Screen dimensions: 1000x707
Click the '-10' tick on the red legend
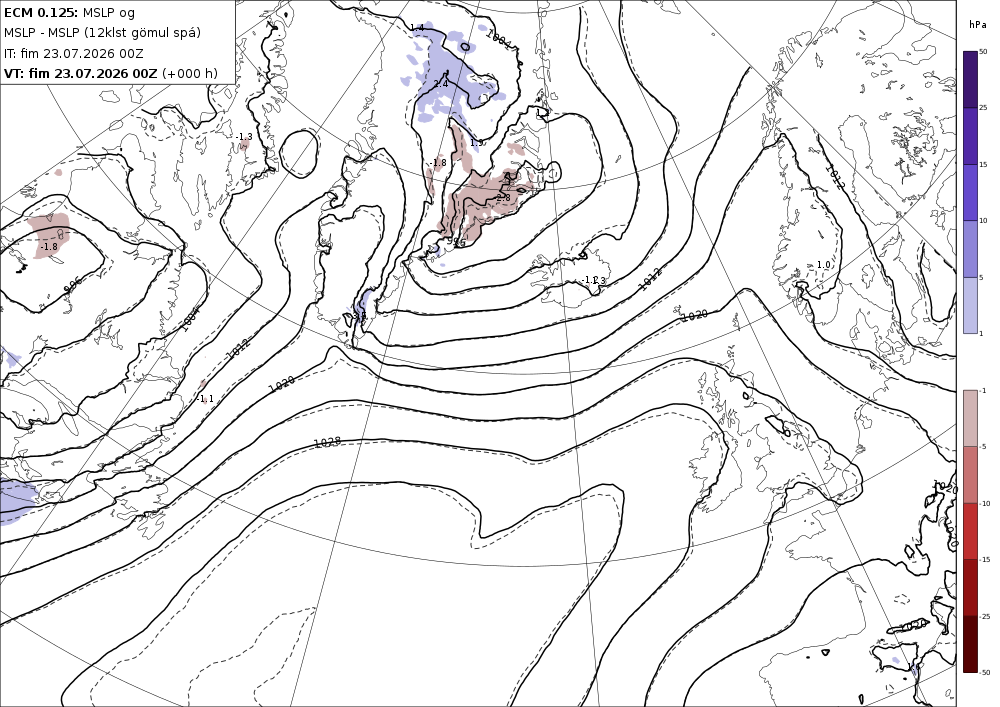pyautogui.click(x=985, y=503)
